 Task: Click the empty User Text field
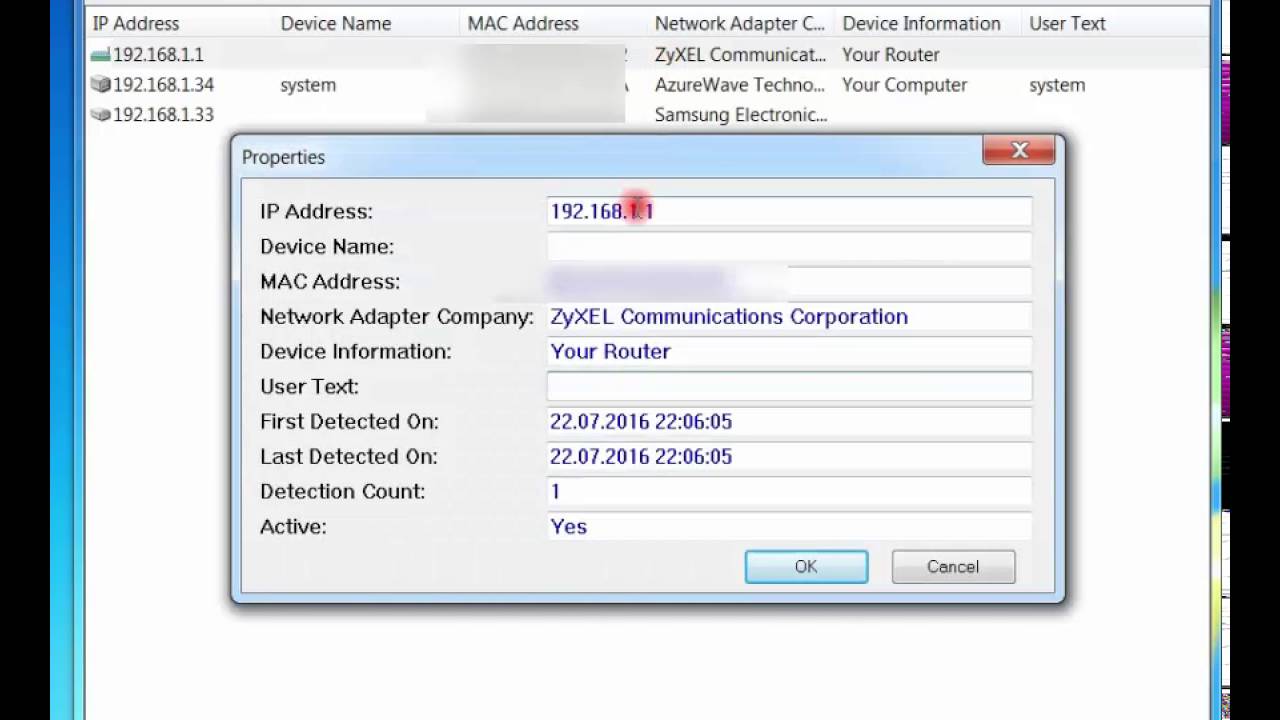tap(789, 386)
